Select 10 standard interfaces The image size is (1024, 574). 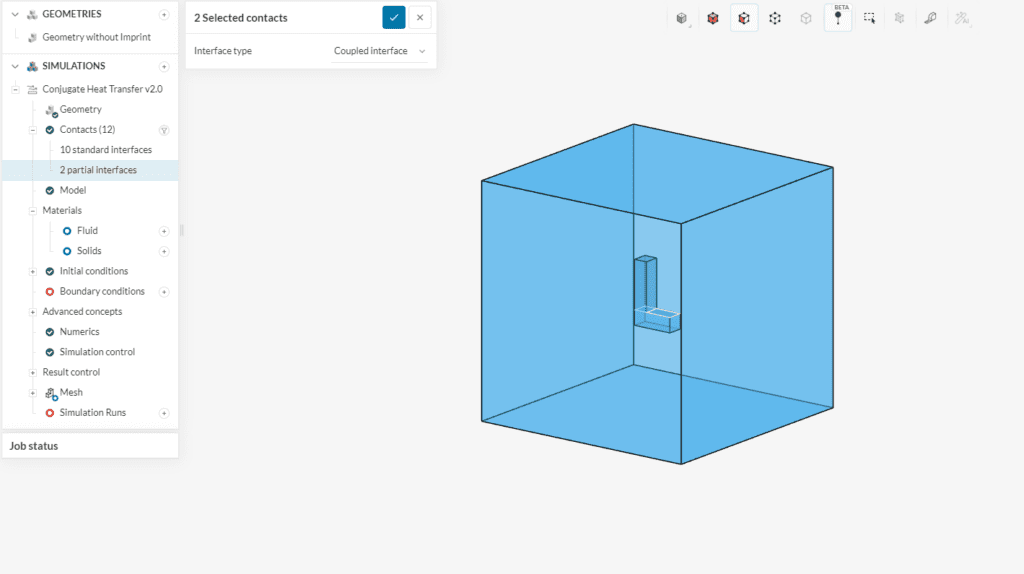[105, 150]
